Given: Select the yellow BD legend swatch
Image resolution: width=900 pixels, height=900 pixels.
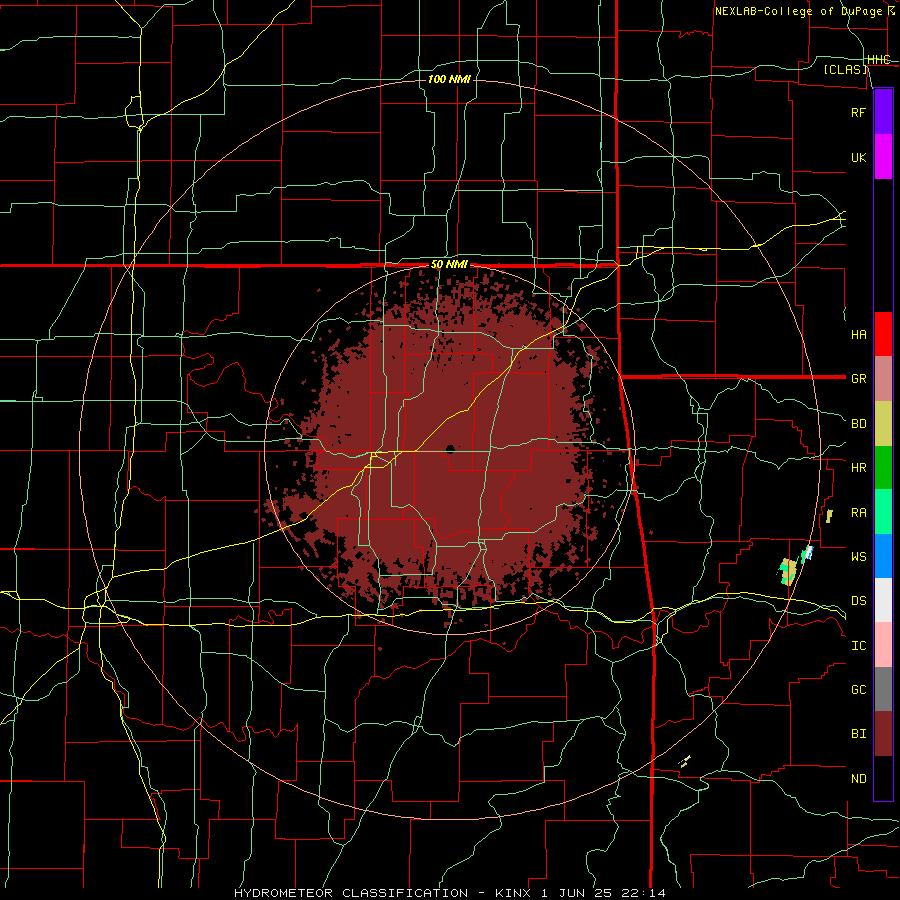Looking at the screenshot, I should pos(883,424).
